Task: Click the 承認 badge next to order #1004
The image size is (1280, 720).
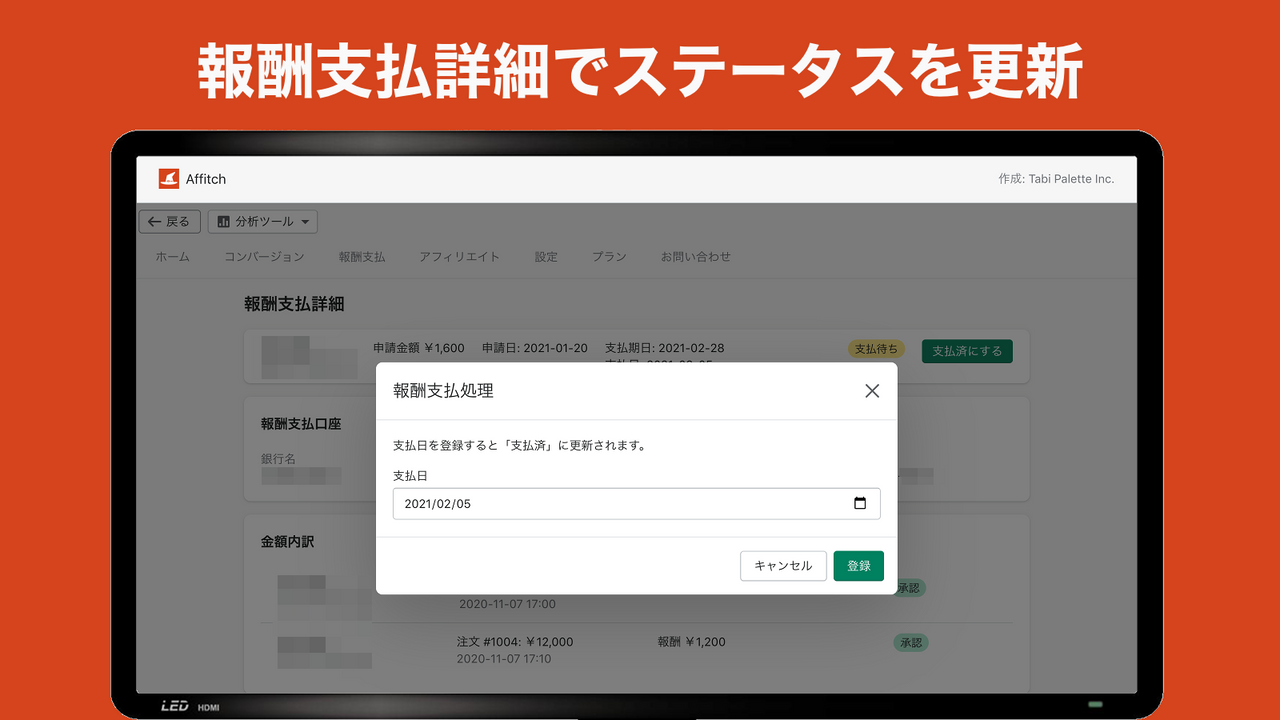Action: (x=910, y=643)
